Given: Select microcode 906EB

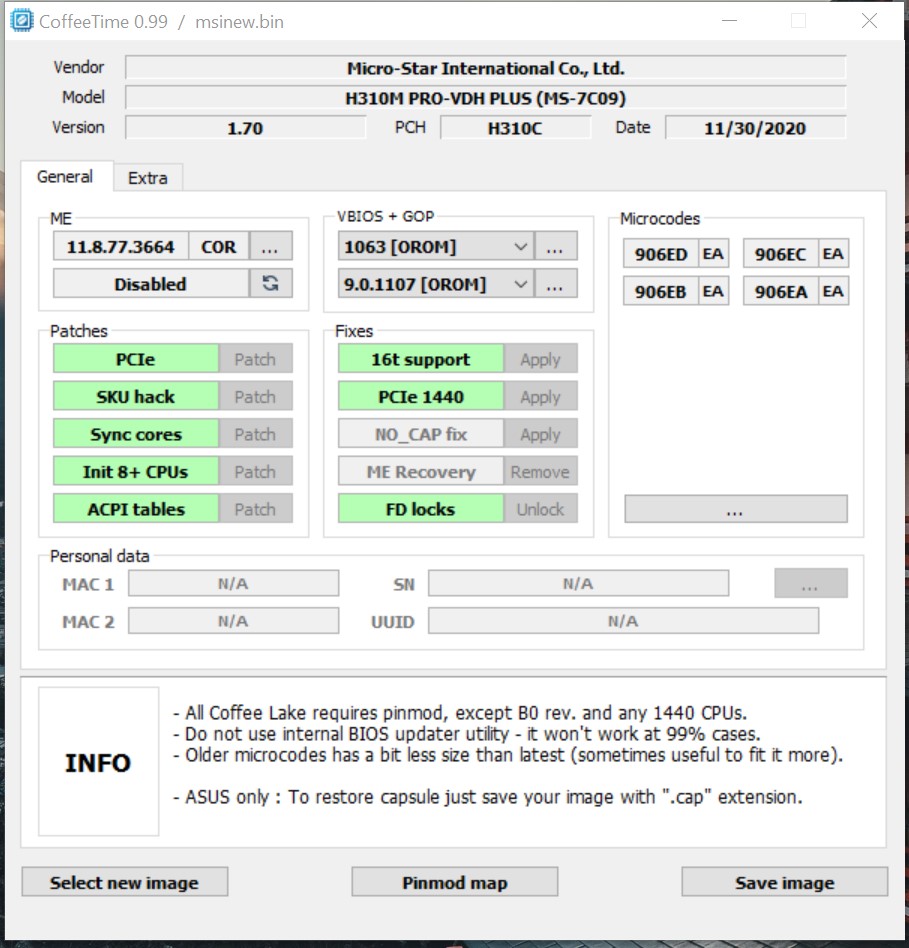Looking at the screenshot, I should (660, 291).
